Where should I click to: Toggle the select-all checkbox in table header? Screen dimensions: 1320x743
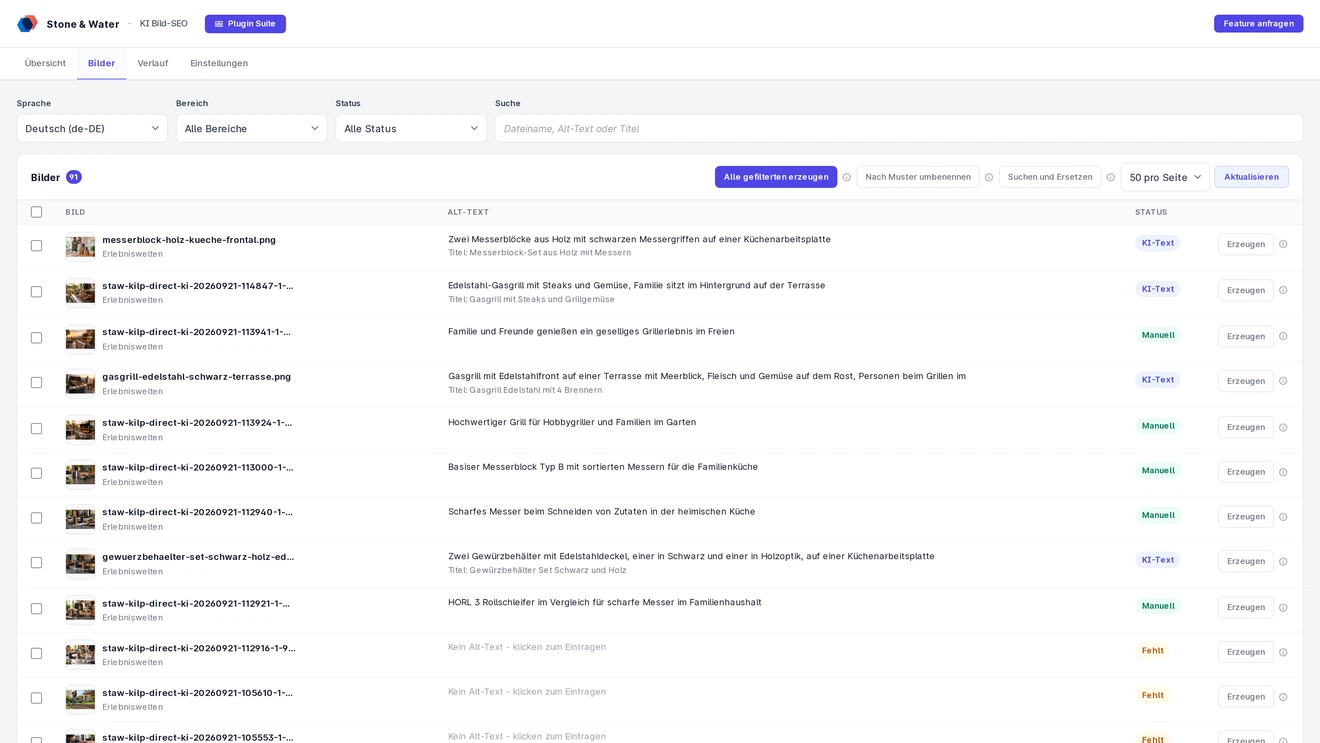(x=36, y=212)
